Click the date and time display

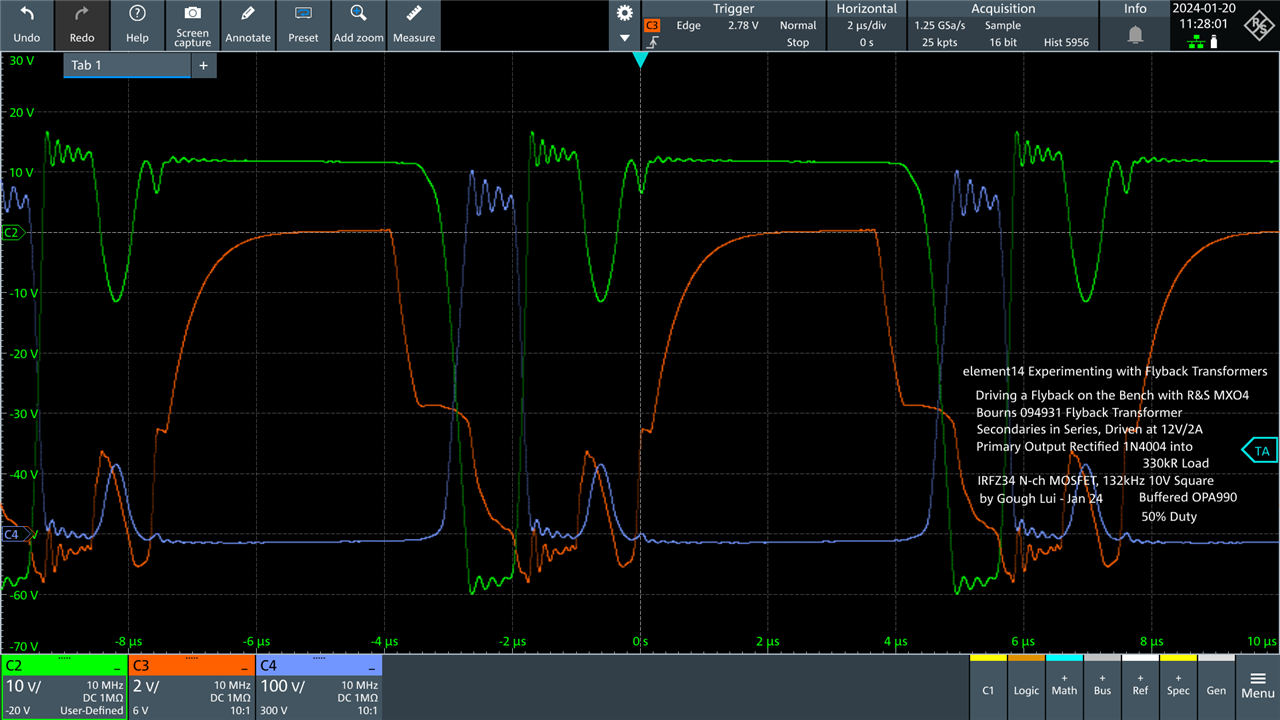(x=1202, y=15)
